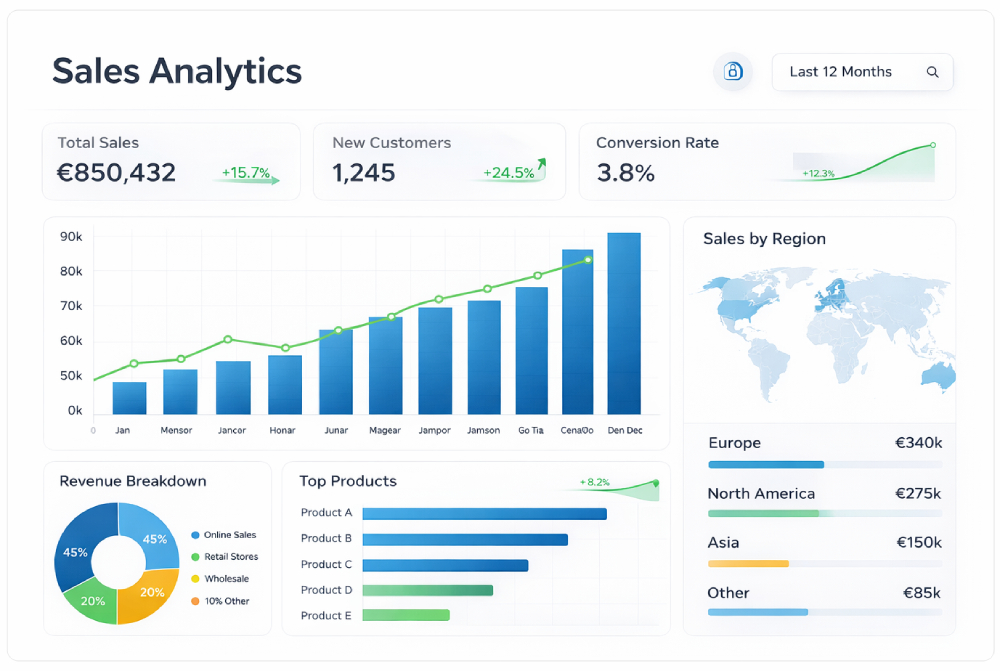Click the Product C bar
1000x671 pixels.
tap(445, 565)
